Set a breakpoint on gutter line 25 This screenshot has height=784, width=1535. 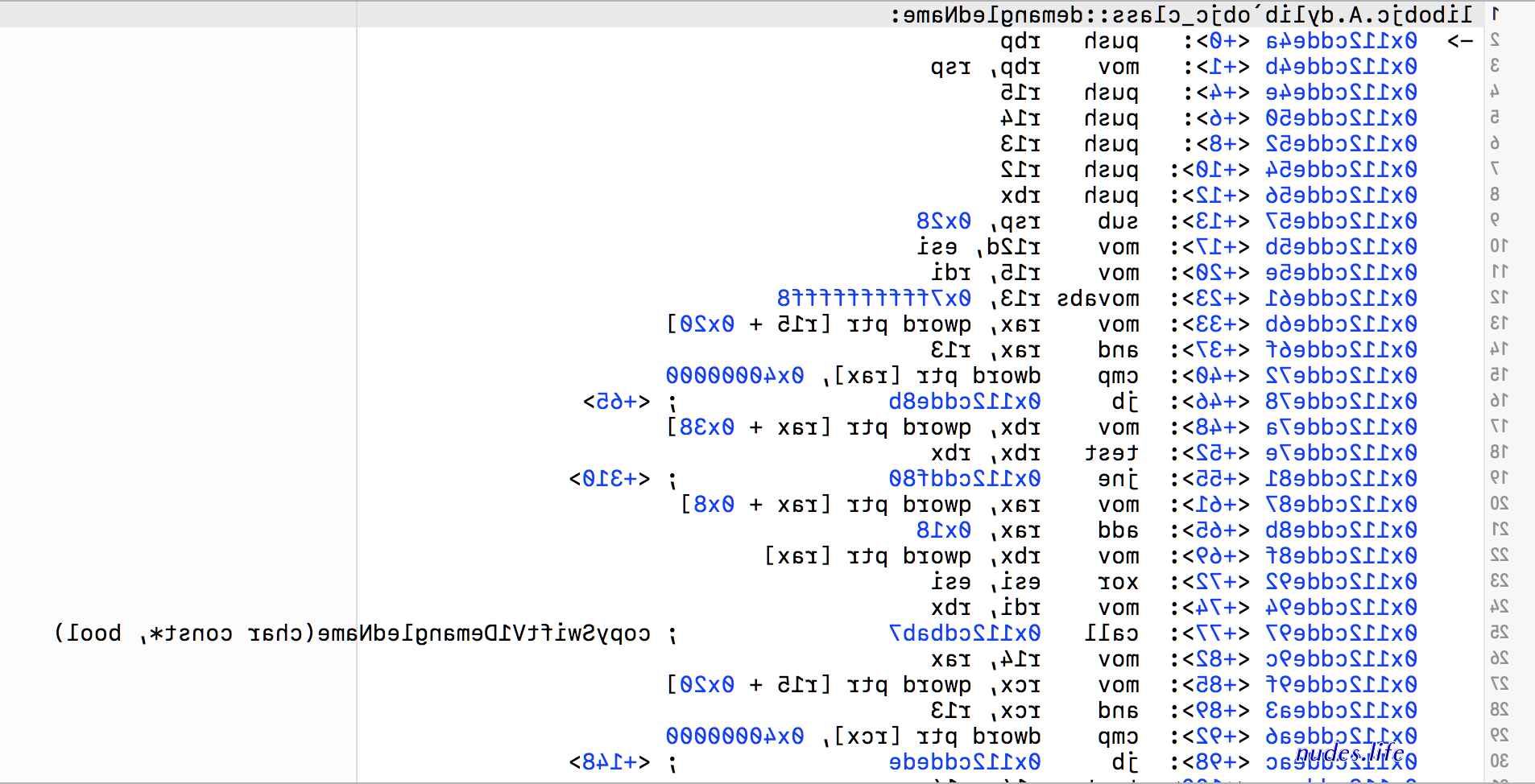pos(1498,632)
